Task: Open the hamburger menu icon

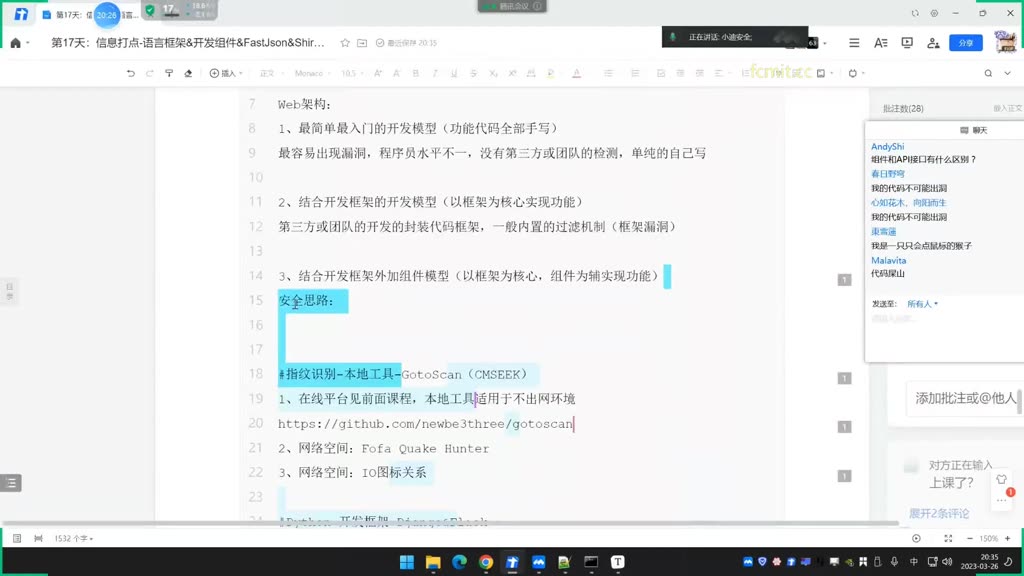Action: coord(854,42)
